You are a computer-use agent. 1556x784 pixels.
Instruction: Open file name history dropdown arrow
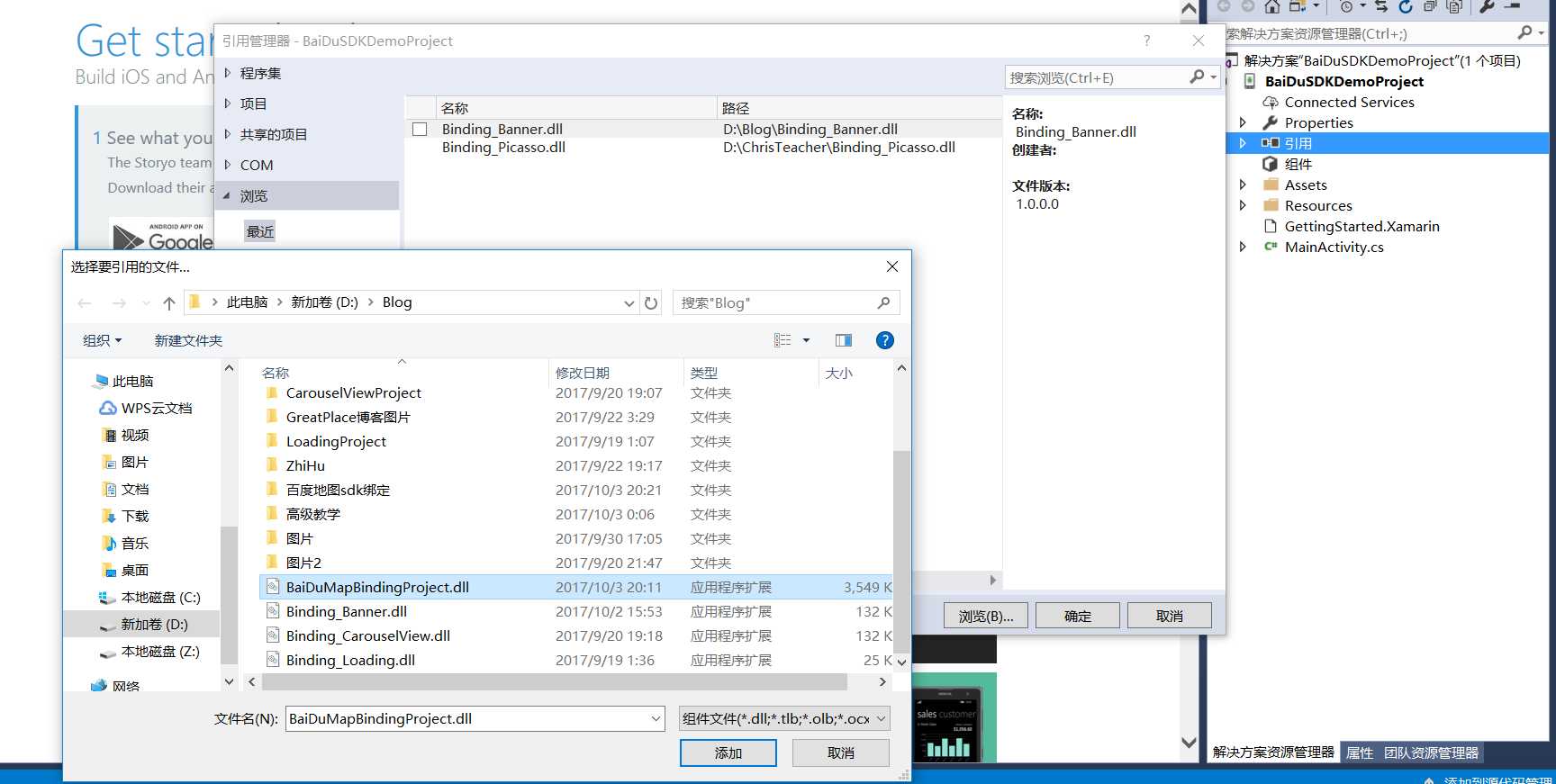[656, 718]
